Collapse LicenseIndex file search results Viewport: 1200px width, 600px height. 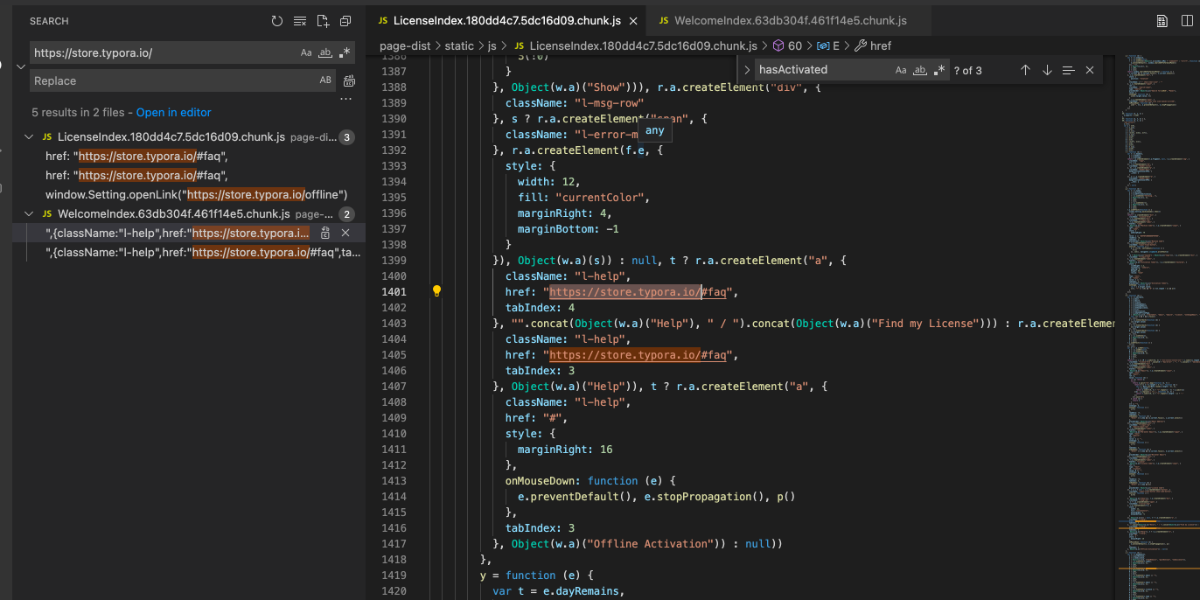tap(31, 137)
